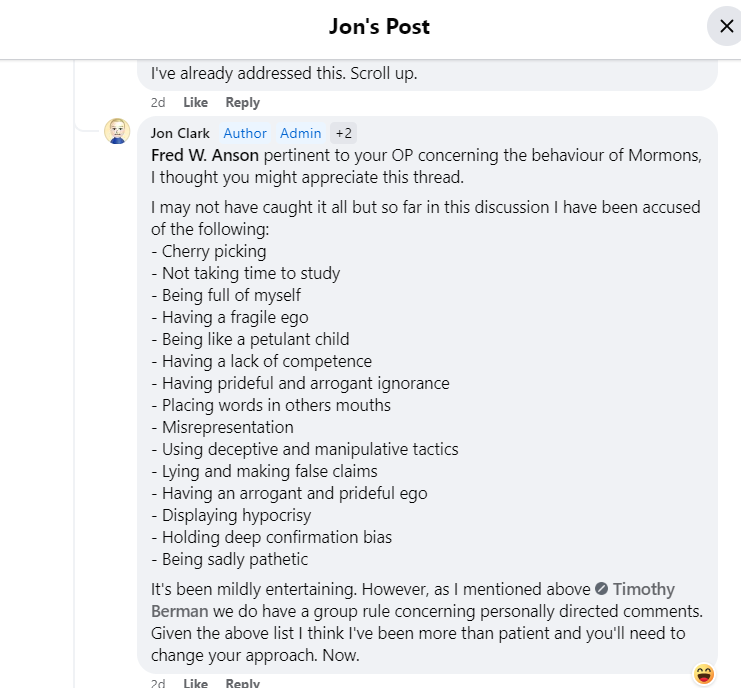
Task: Expand the +2 additional badges
Action: 344,133
